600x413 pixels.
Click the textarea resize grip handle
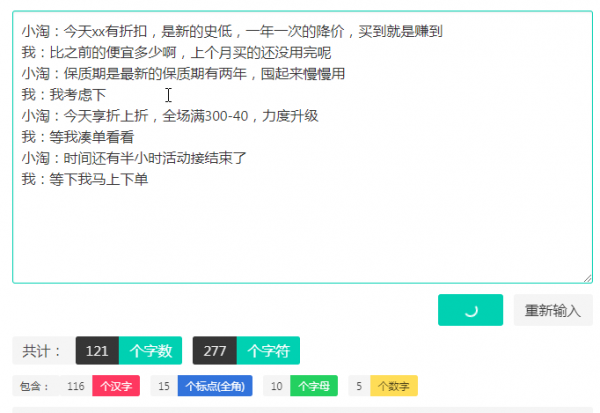588,279
